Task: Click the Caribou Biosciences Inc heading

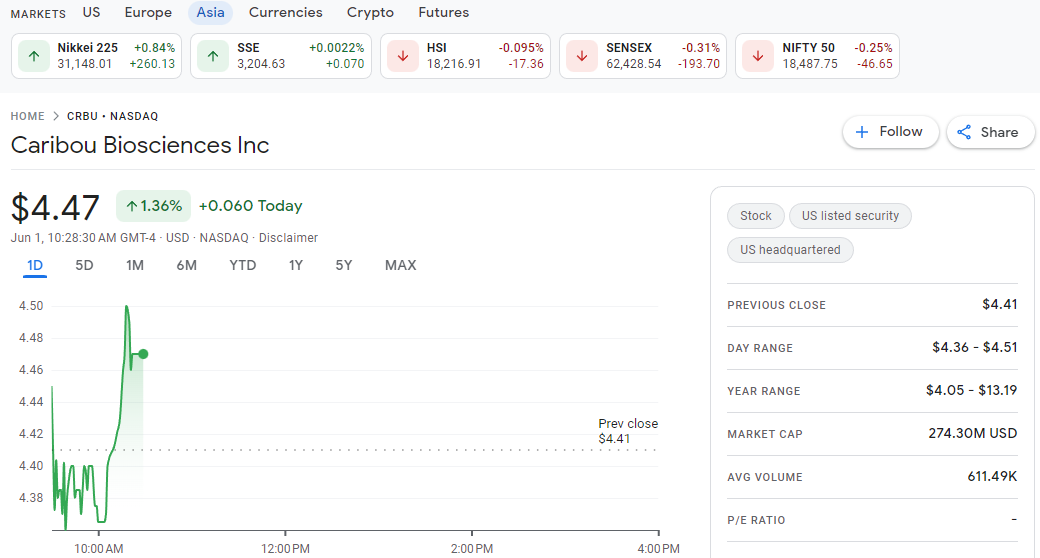Action: (140, 145)
